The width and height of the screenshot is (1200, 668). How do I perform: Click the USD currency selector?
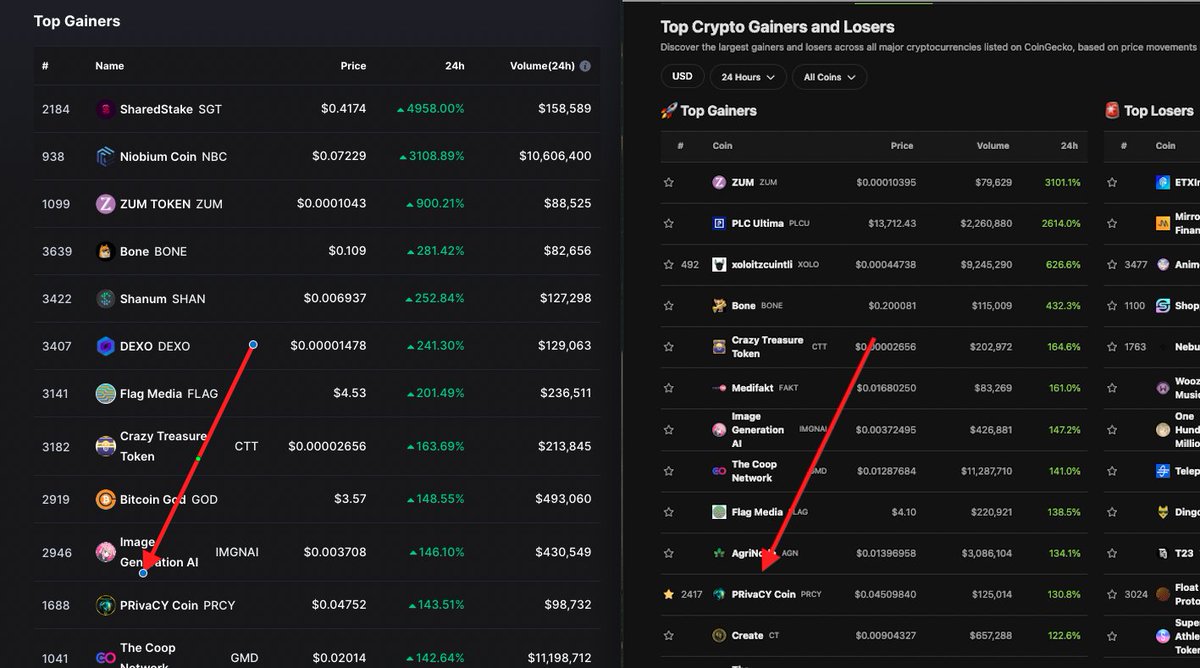(682, 76)
